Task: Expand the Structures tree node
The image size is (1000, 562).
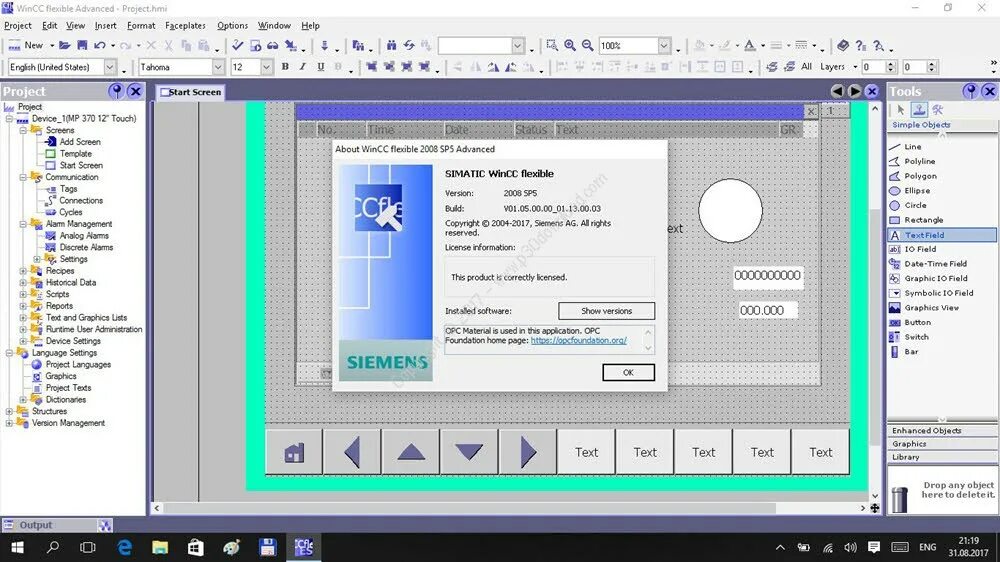Action: (x=10, y=411)
